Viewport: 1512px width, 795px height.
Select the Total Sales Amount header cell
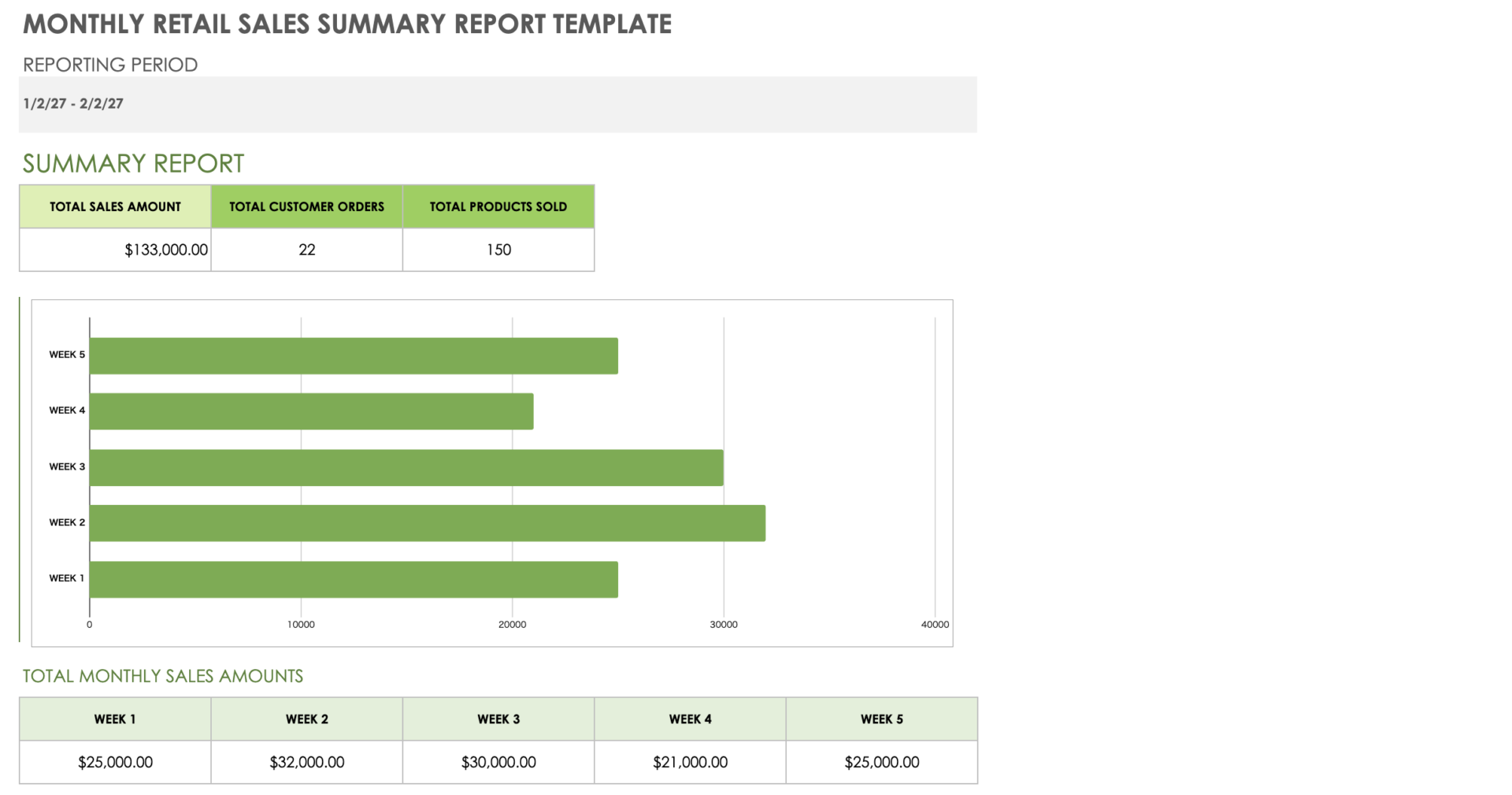pyautogui.click(x=114, y=206)
